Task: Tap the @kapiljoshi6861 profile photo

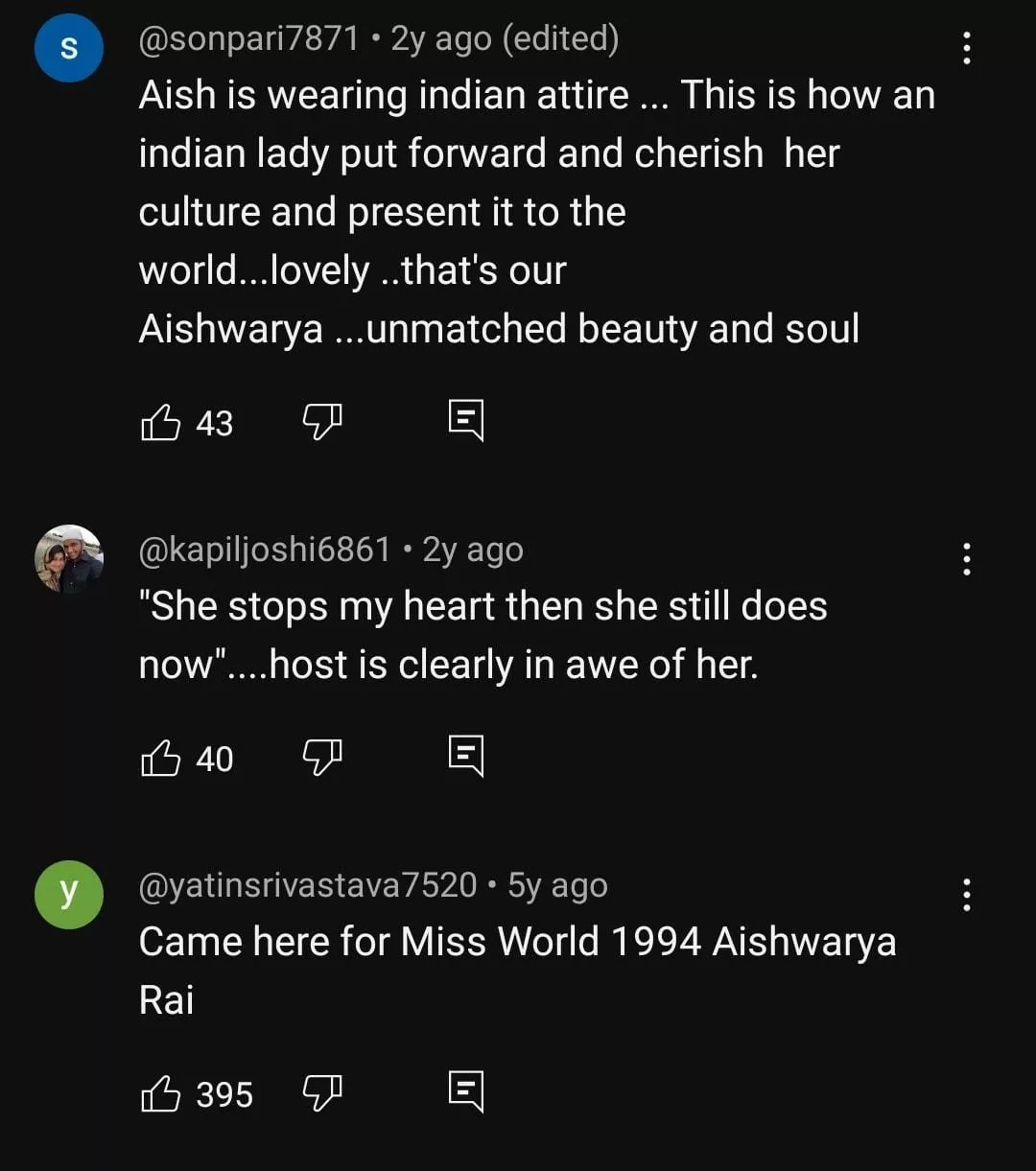Action: point(69,558)
